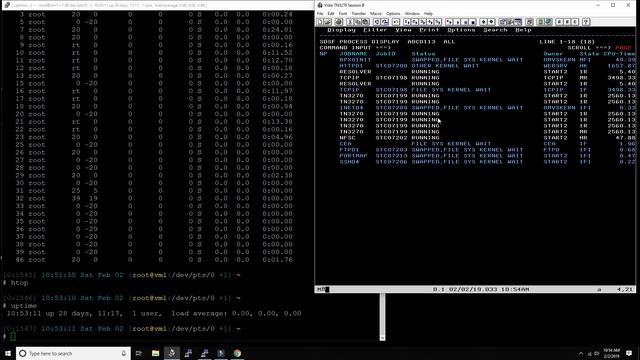Click the Cut scissors toolbar icon

click(x=350, y=22)
